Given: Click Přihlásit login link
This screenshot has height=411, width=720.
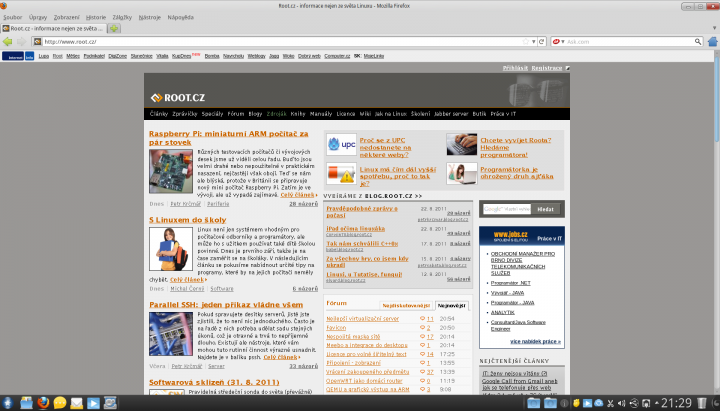Looking at the screenshot, I should point(515,68).
